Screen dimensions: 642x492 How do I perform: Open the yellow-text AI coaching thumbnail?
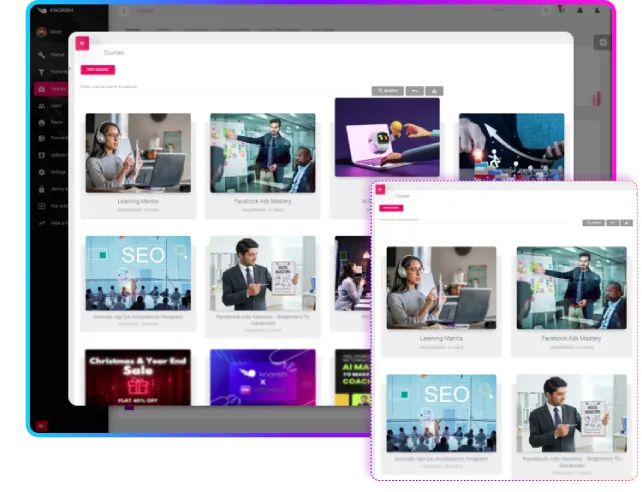[353, 377]
